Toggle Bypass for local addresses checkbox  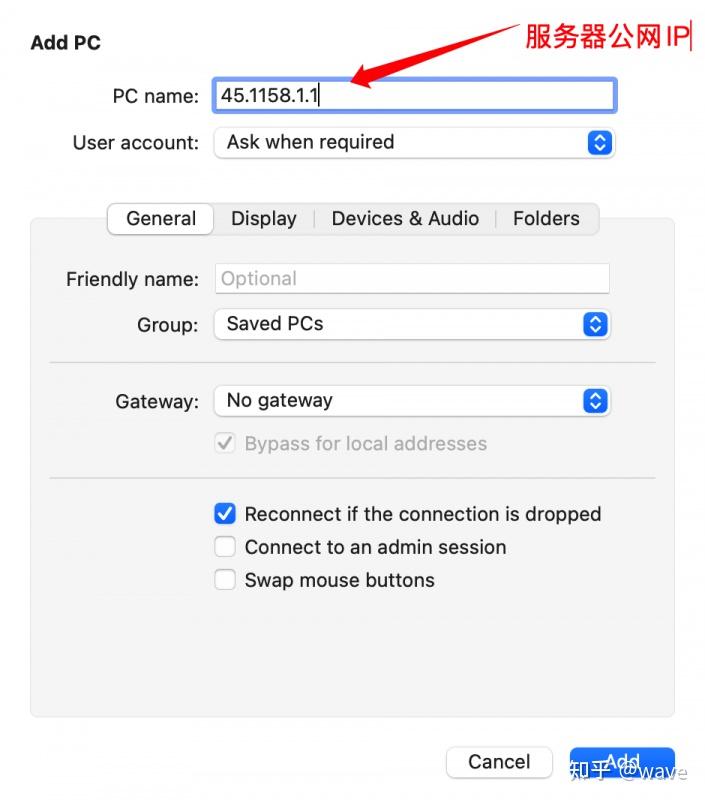point(225,443)
